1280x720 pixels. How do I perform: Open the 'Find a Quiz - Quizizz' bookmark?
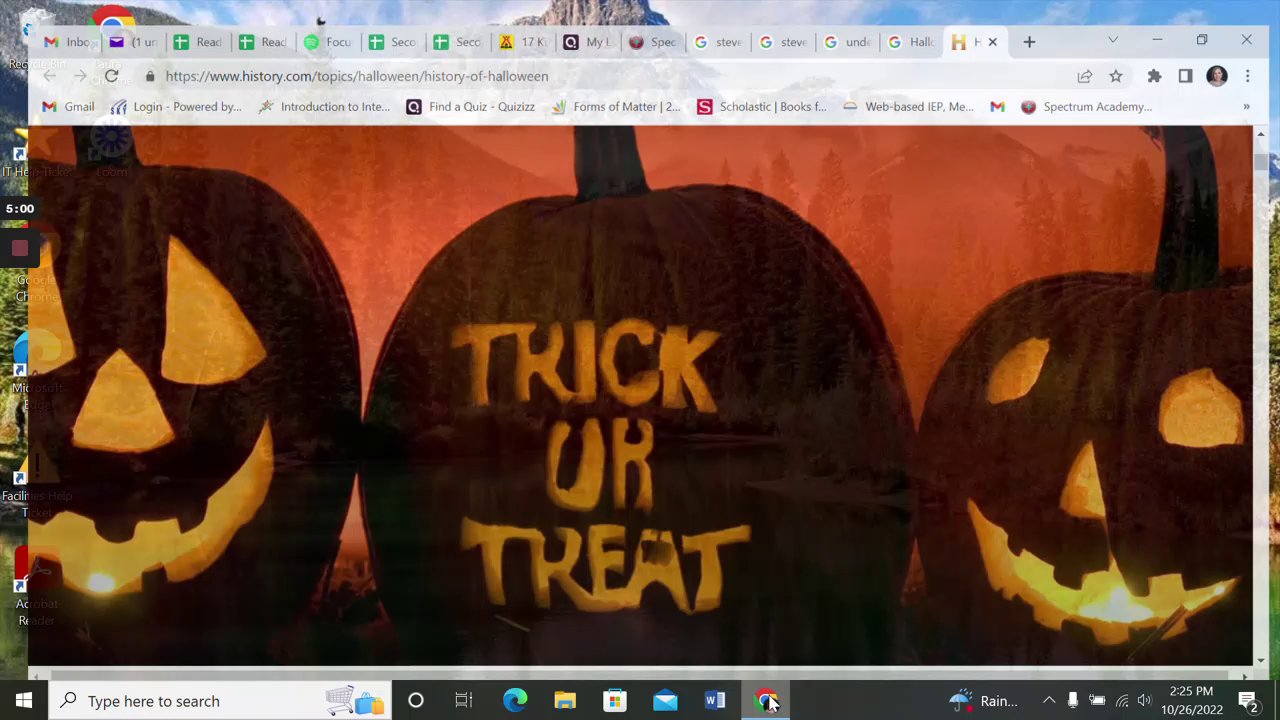coord(471,107)
